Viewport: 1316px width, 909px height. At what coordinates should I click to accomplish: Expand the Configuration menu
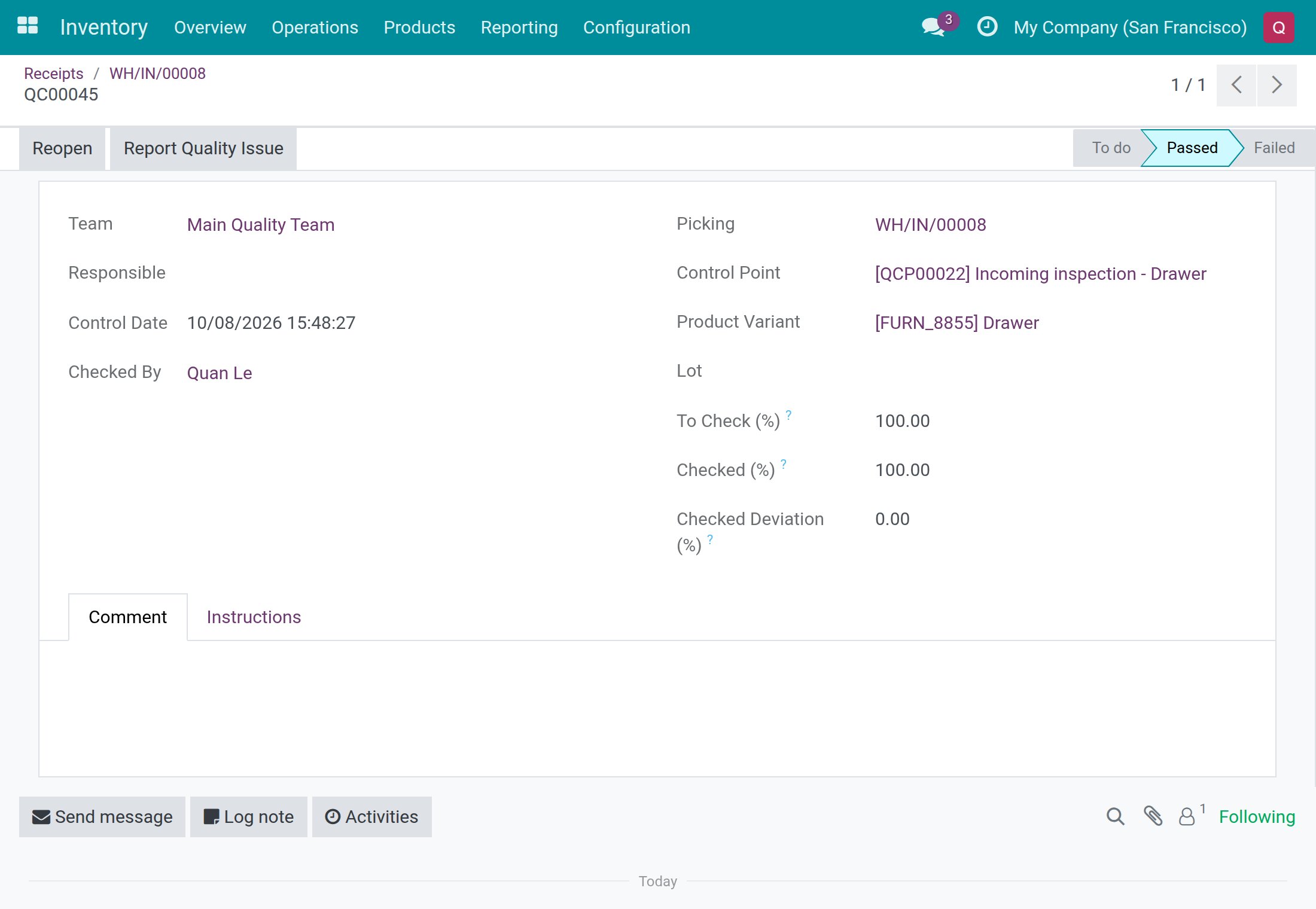point(636,28)
